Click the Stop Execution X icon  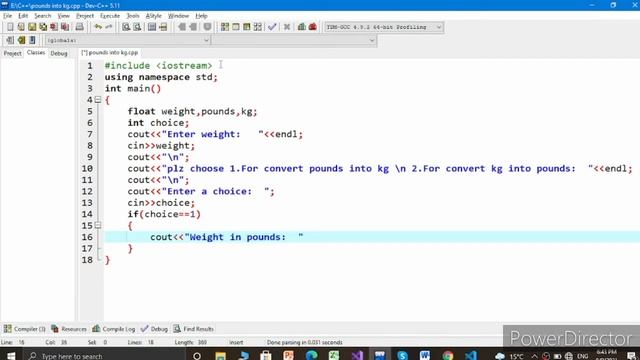tap(287, 27)
